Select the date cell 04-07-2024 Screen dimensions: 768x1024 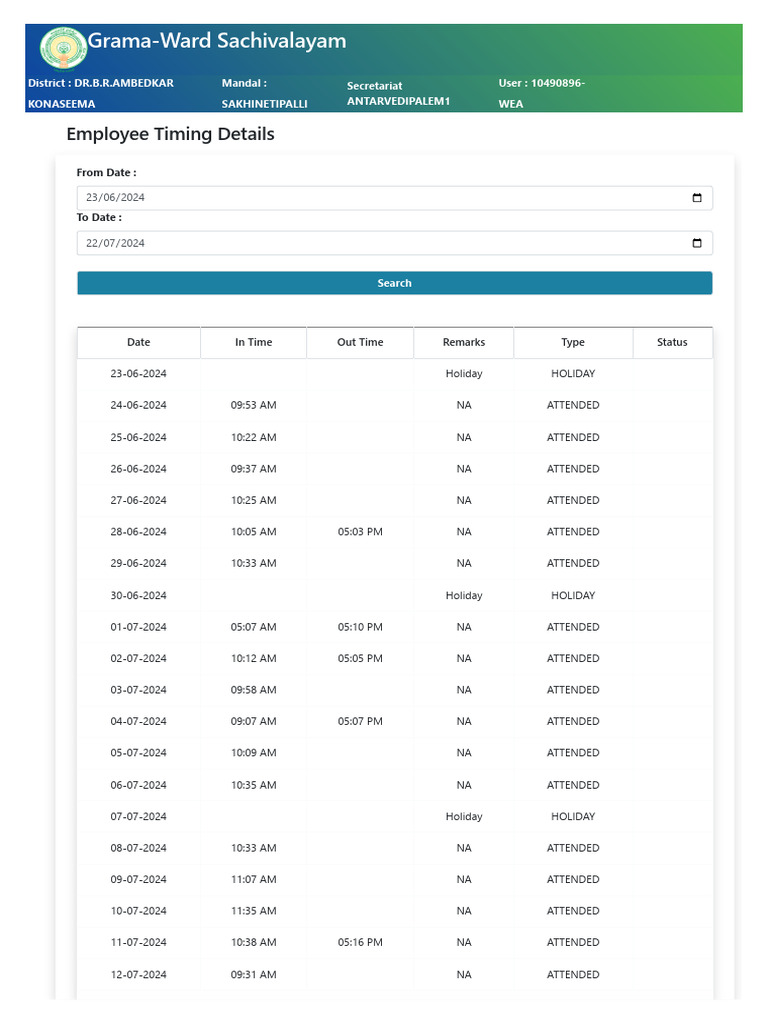138,721
